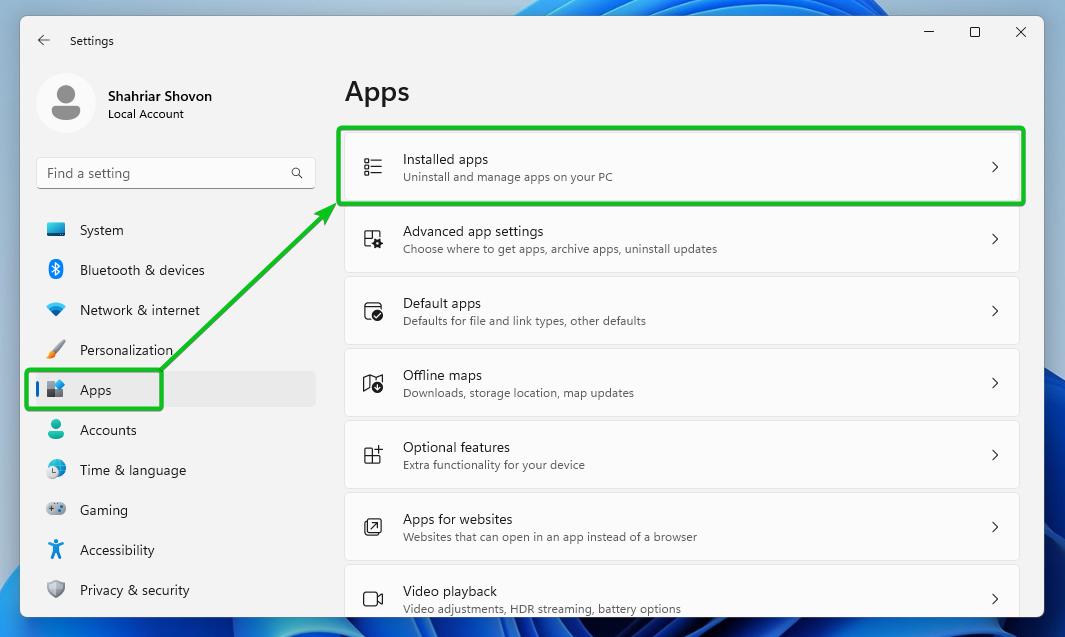Click the Offline maps download icon
Image resolution: width=1065 pixels, height=637 pixels.
pyautogui.click(x=373, y=382)
